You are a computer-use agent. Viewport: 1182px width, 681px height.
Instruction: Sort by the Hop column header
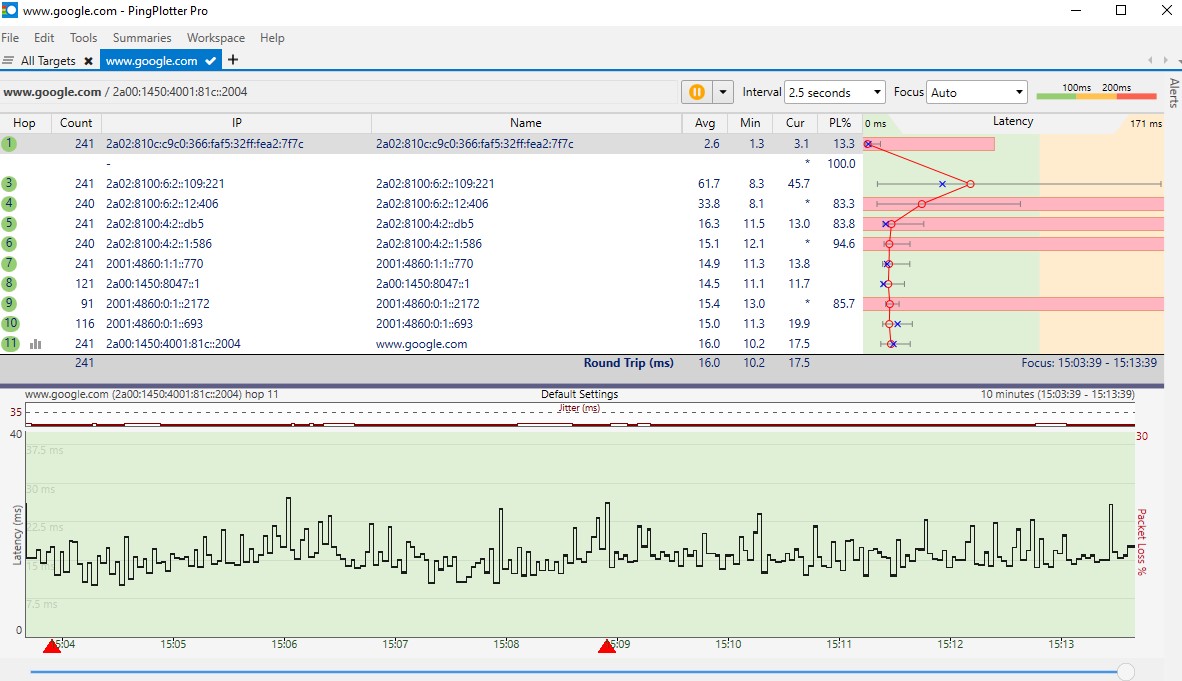[24, 123]
